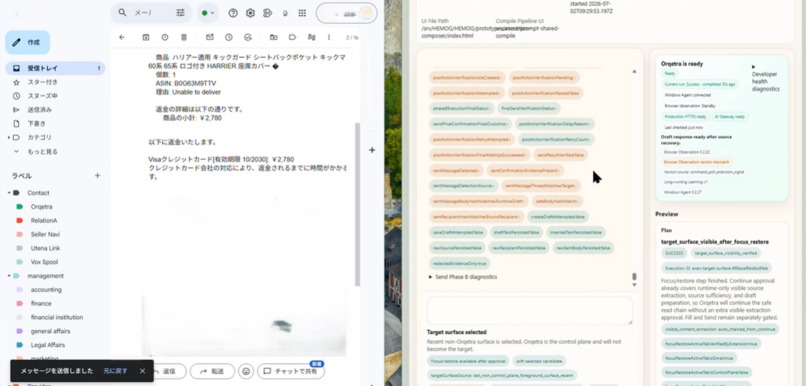The height and width of the screenshot is (386, 806).
Task: Click redactedEvidenceOnly:true chip
Action: coord(459,263)
